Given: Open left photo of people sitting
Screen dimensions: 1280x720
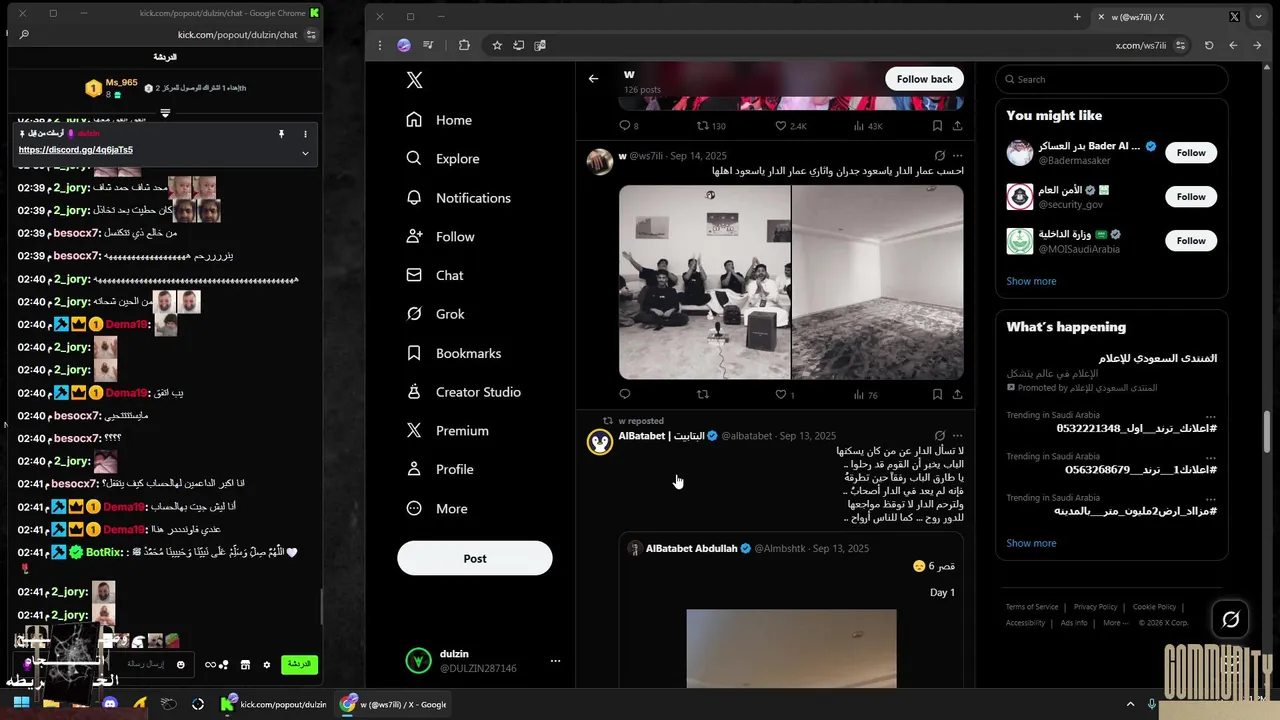Looking at the screenshot, I should (704, 282).
